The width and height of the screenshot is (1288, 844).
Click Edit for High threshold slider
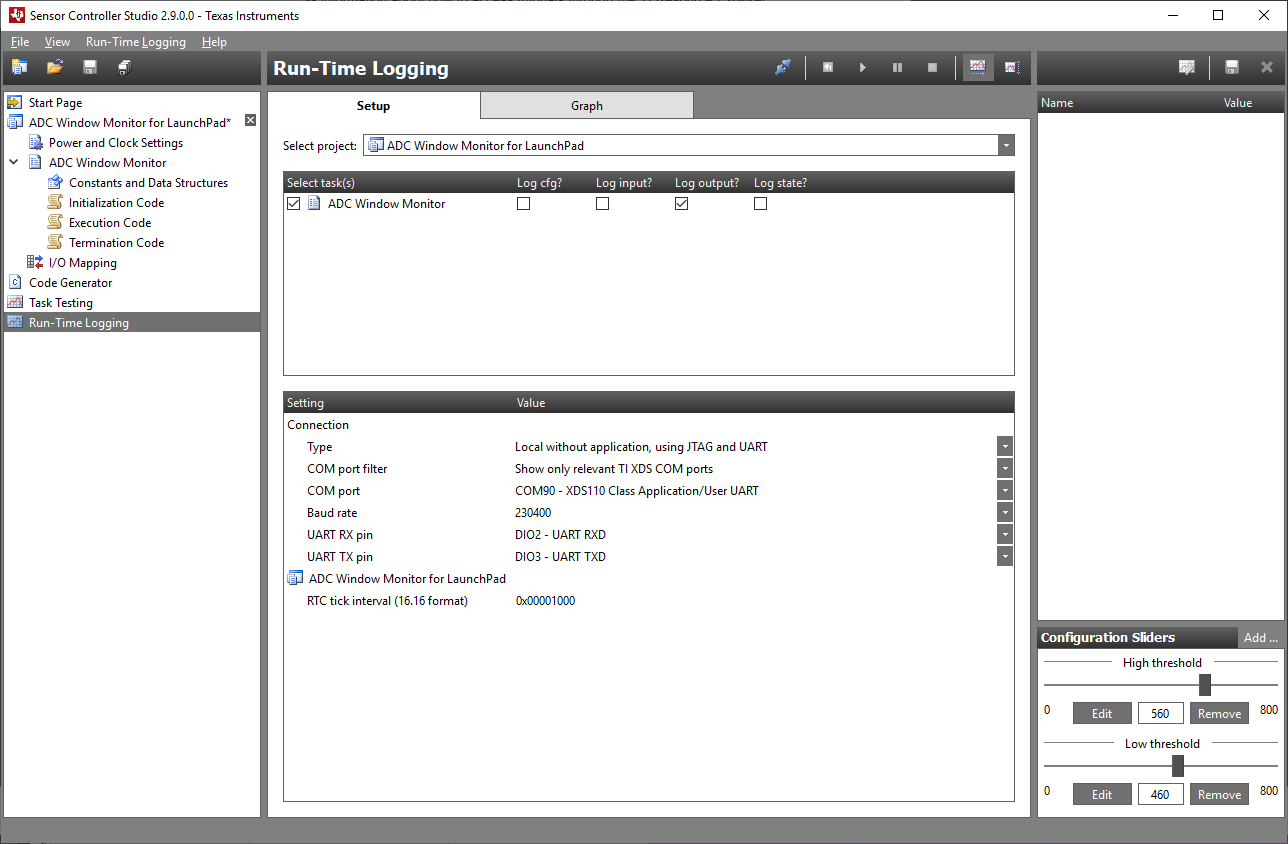coord(1102,713)
